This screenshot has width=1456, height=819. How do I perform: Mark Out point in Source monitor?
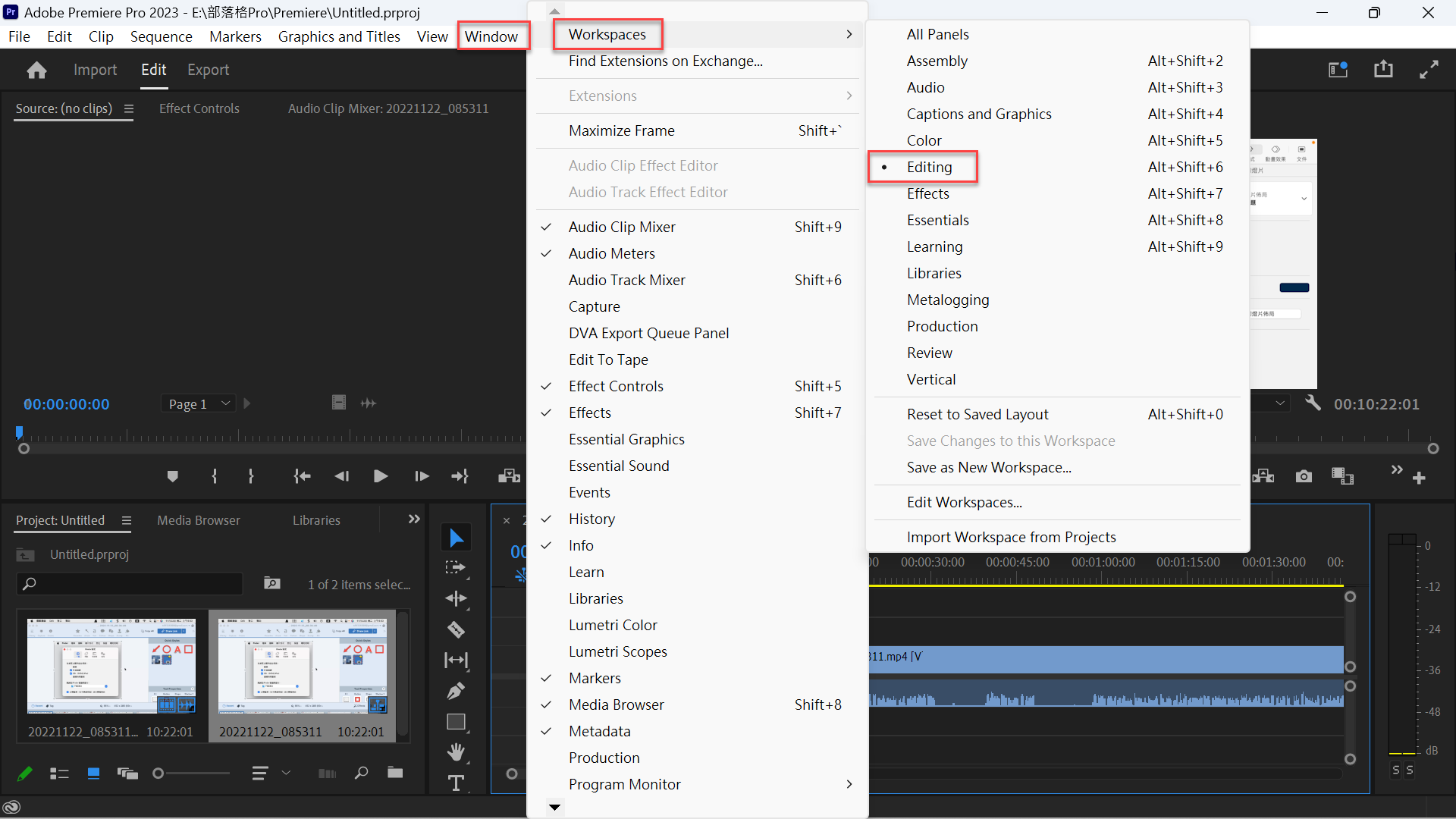pyautogui.click(x=251, y=476)
